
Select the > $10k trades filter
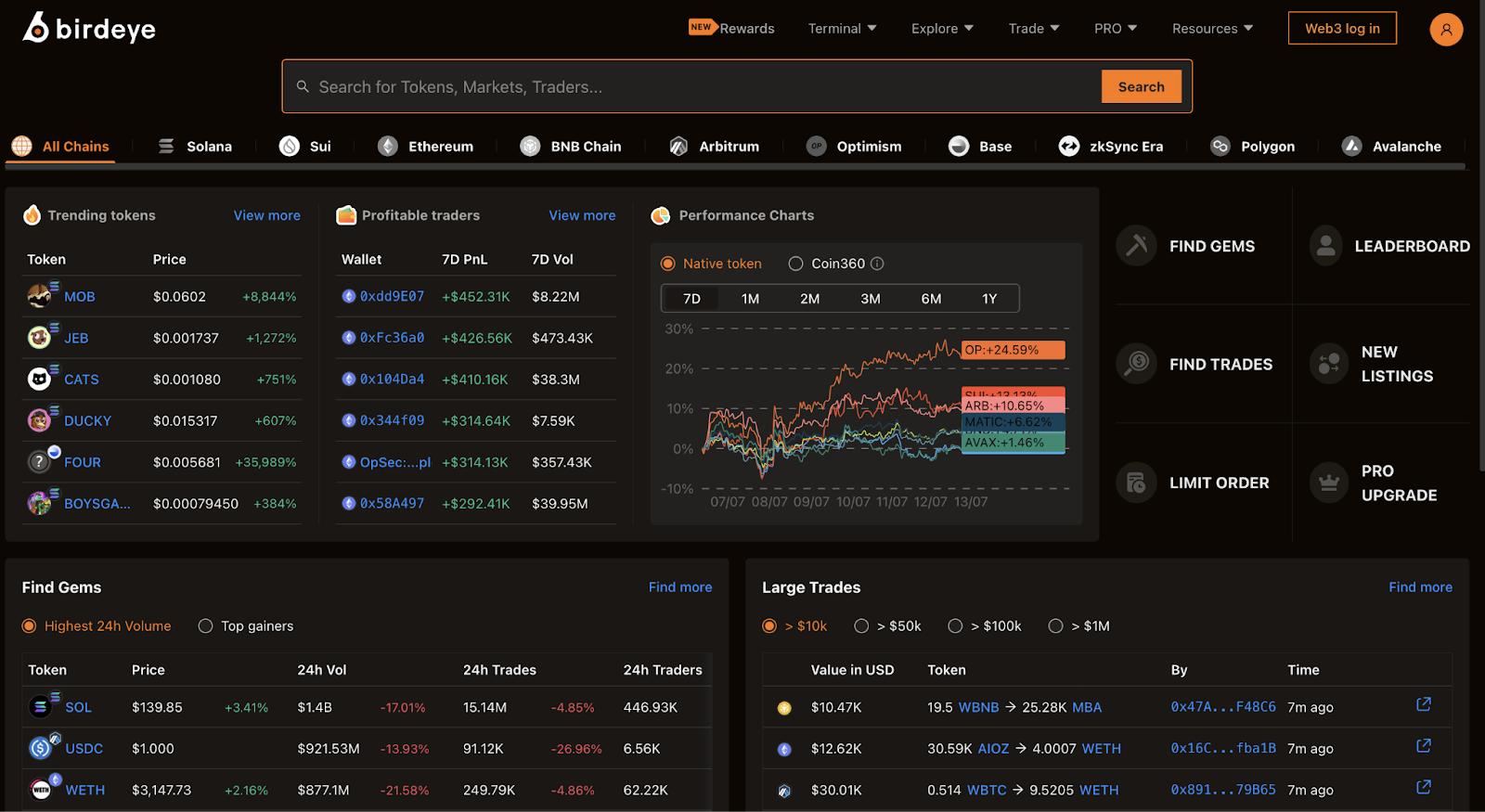click(769, 626)
